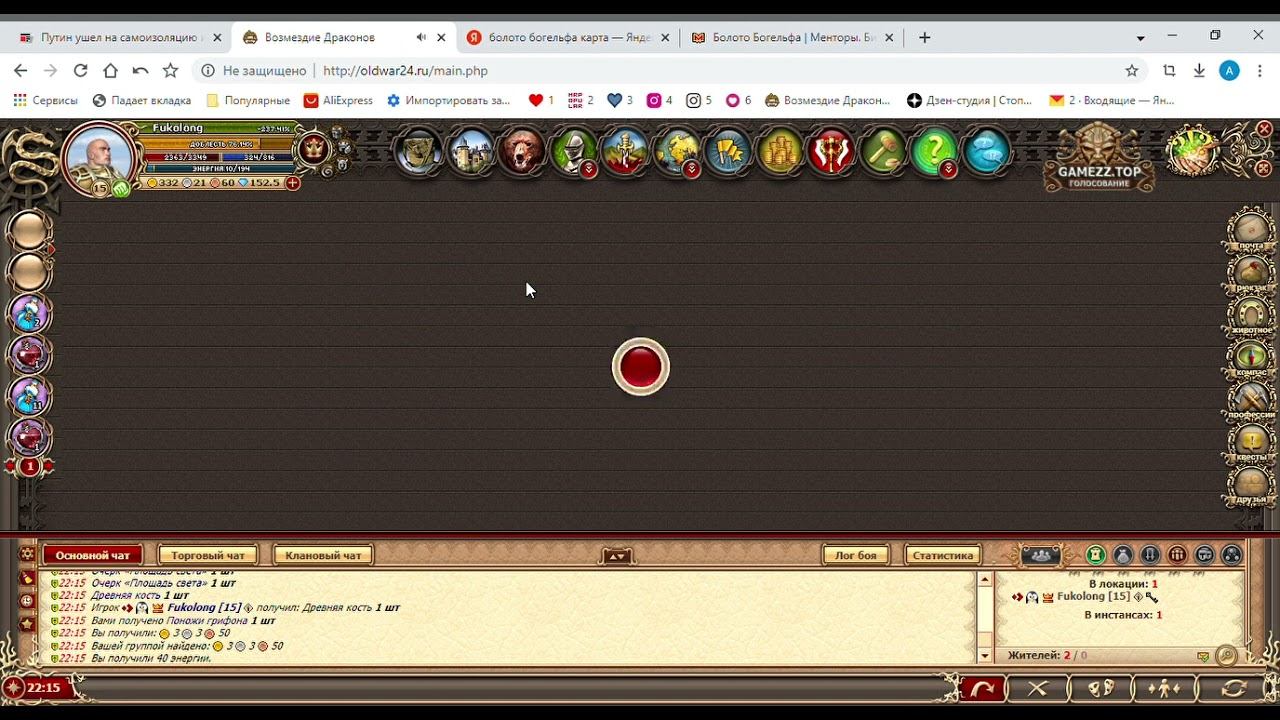Open the bear bestiary icon in top menu

(522, 152)
